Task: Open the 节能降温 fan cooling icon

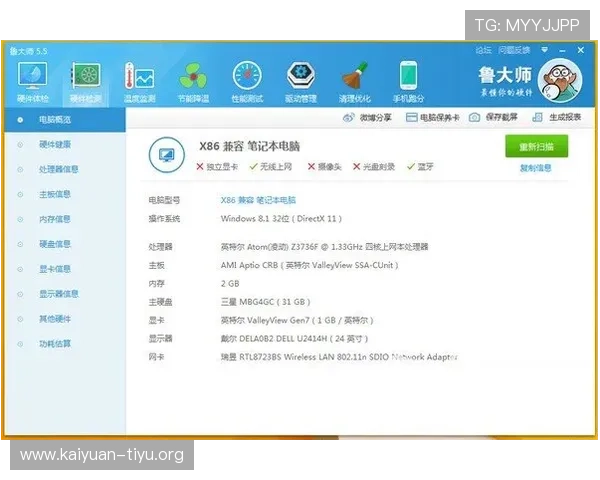Action: (194, 82)
